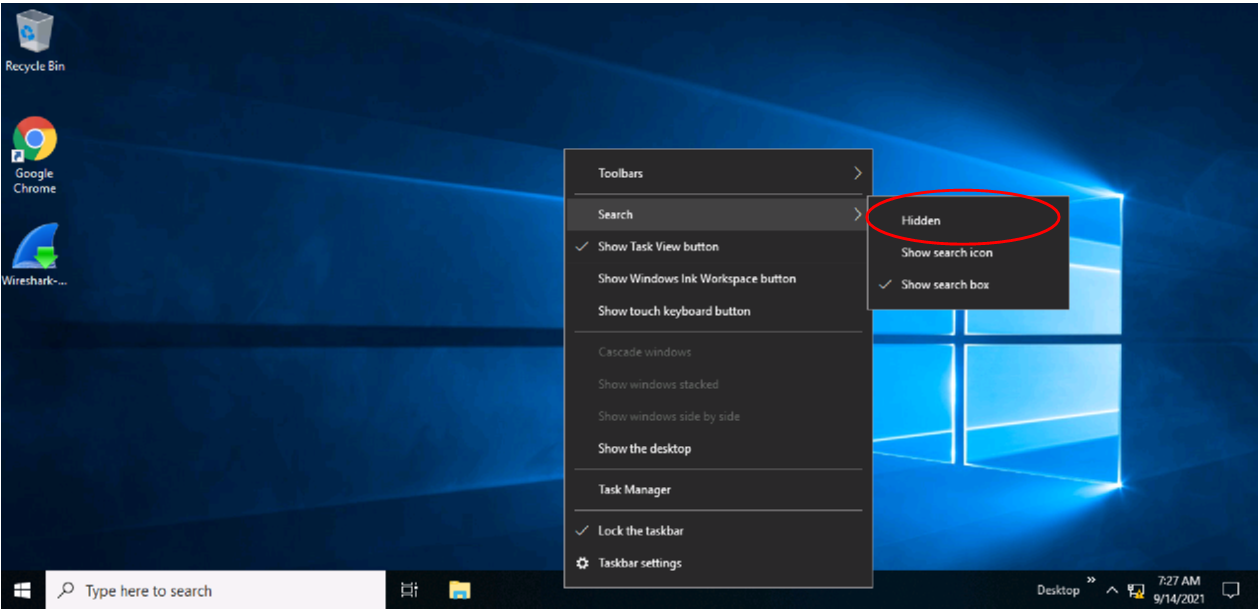Select Show the desktop
Screen dimensions: 1258x609
click(x=642, y=448)
